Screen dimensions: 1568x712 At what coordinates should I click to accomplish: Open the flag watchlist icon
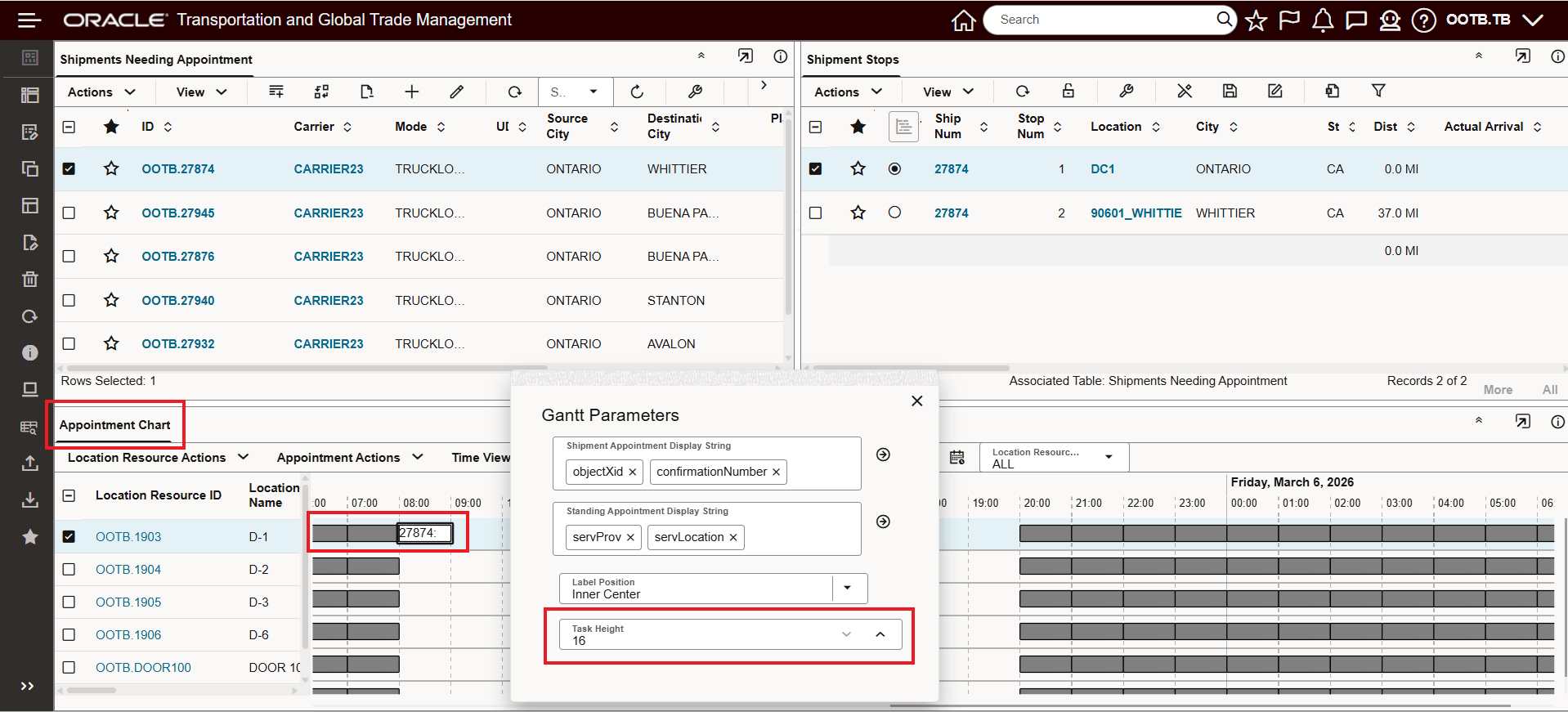(1289, 20)
